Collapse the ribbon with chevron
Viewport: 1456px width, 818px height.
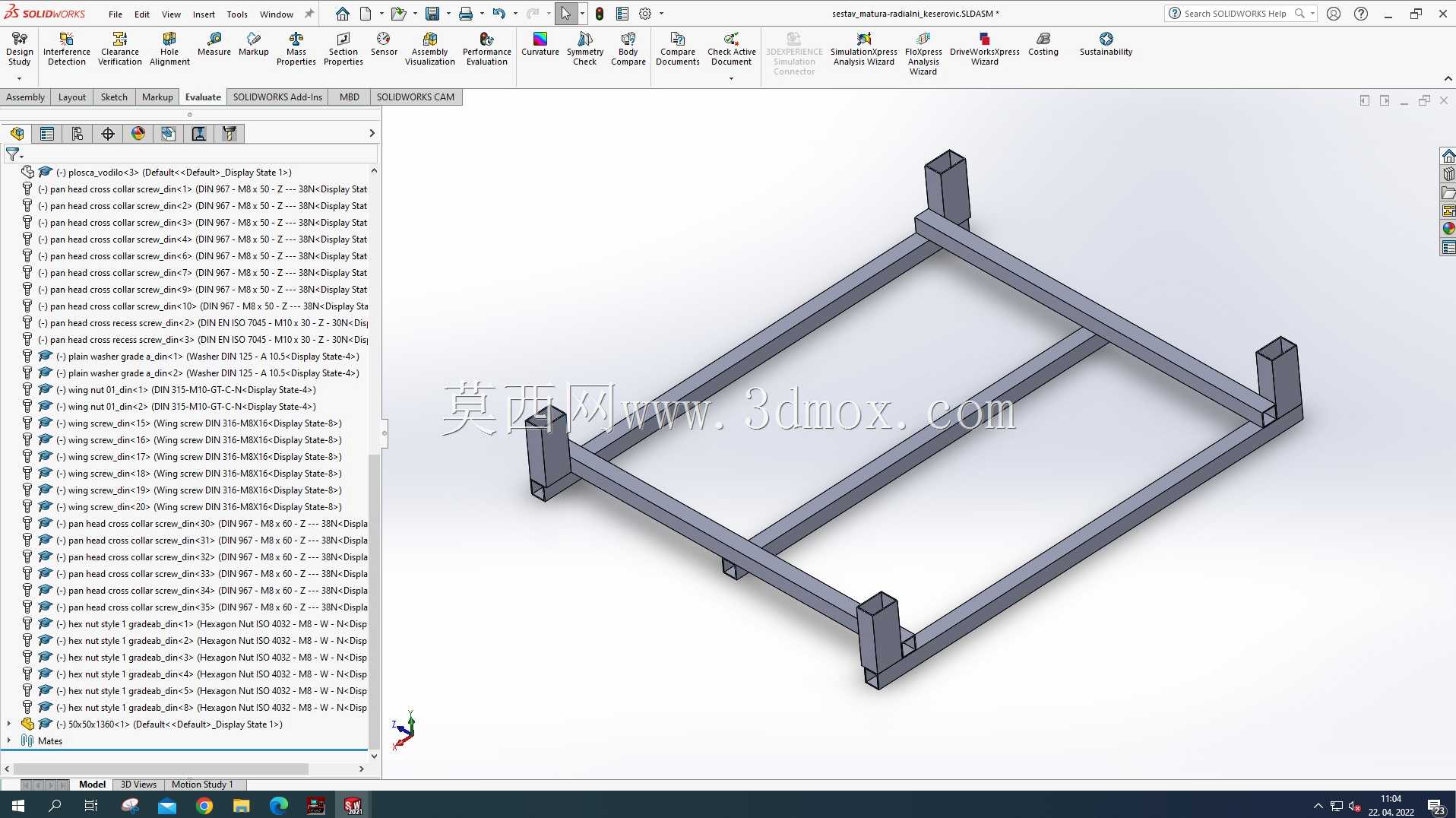pyautogui.click(x=1448, y=78)
